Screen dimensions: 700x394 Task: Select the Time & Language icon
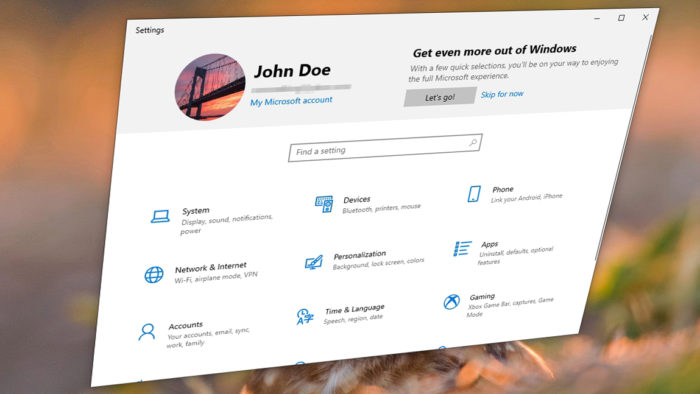[305, 316]
